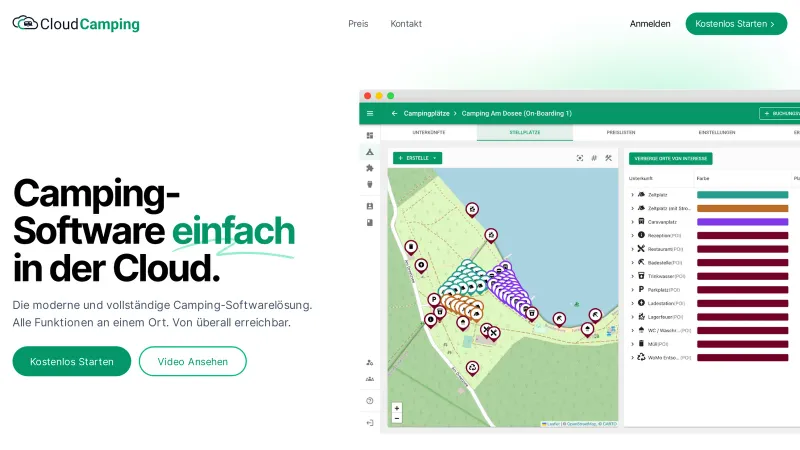Open the Preis navigation link
This screenshot has width=800, height=450.
point(358,24)
